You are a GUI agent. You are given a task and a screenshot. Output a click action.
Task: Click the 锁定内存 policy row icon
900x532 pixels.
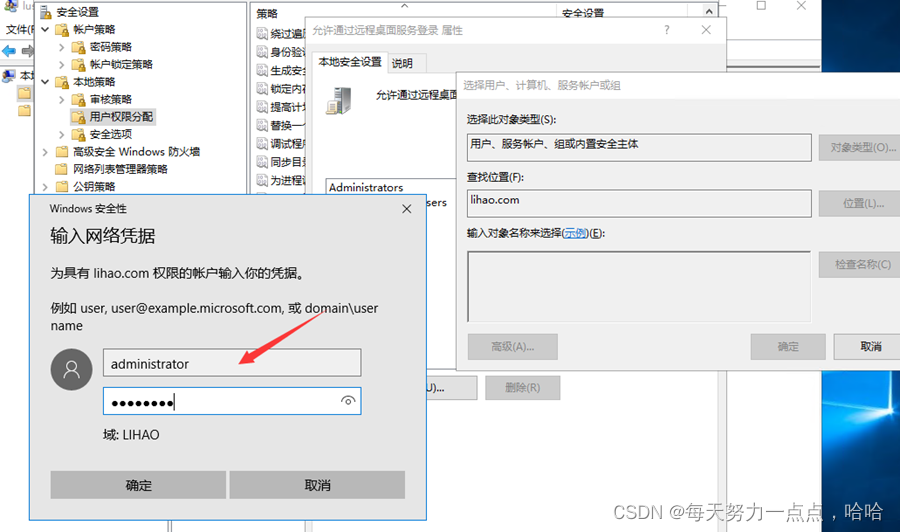262,89
